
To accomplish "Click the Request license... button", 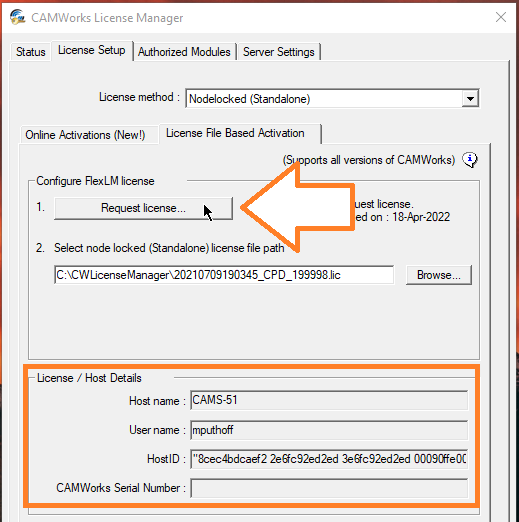I will tap(143, 208).
